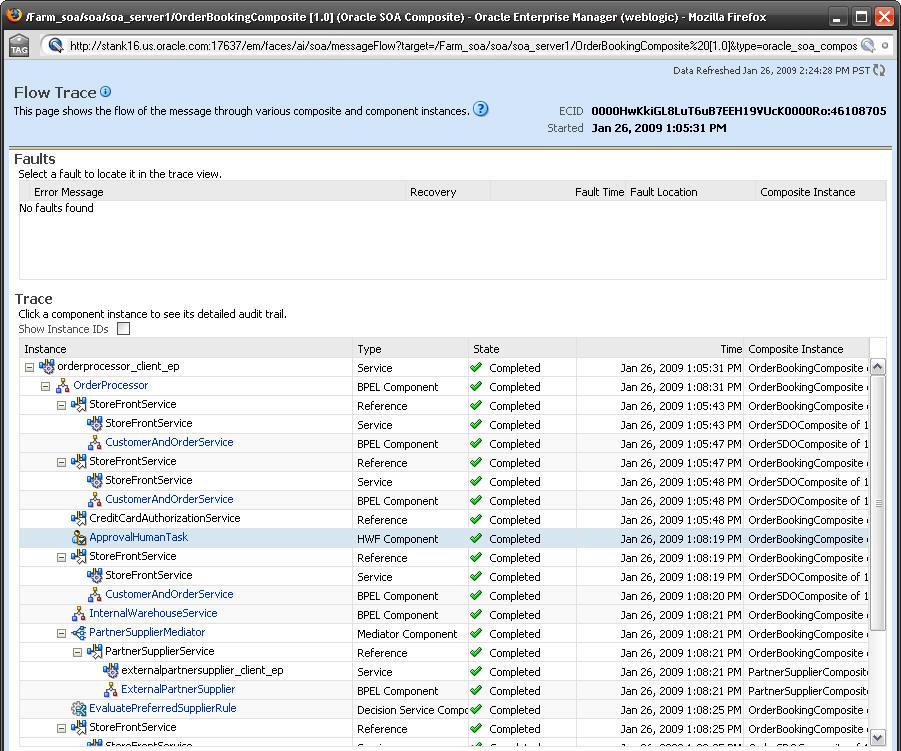Open the ExternalPartnerSupplier link
901x751 pixels.
[x=178, y=688]
